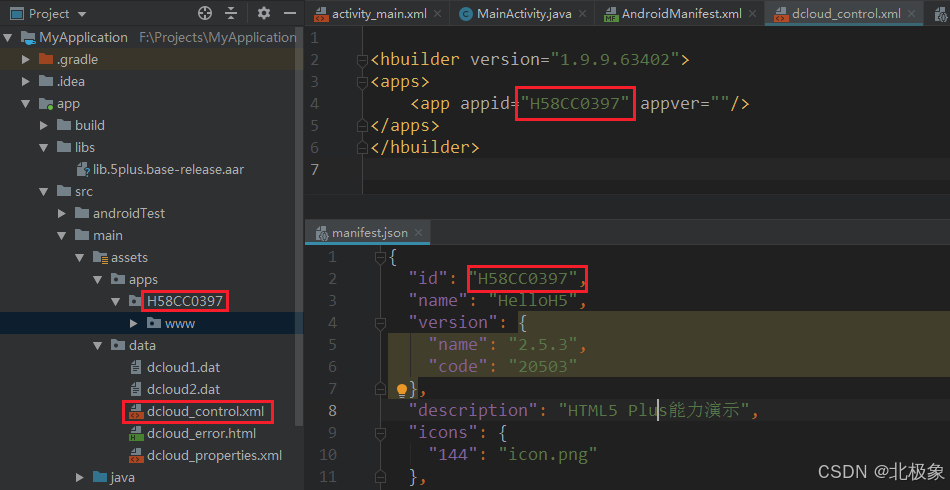This screenshot has width=950, height=490.
Task: Click the "HelloH5" name value
Action: (533, 300)
